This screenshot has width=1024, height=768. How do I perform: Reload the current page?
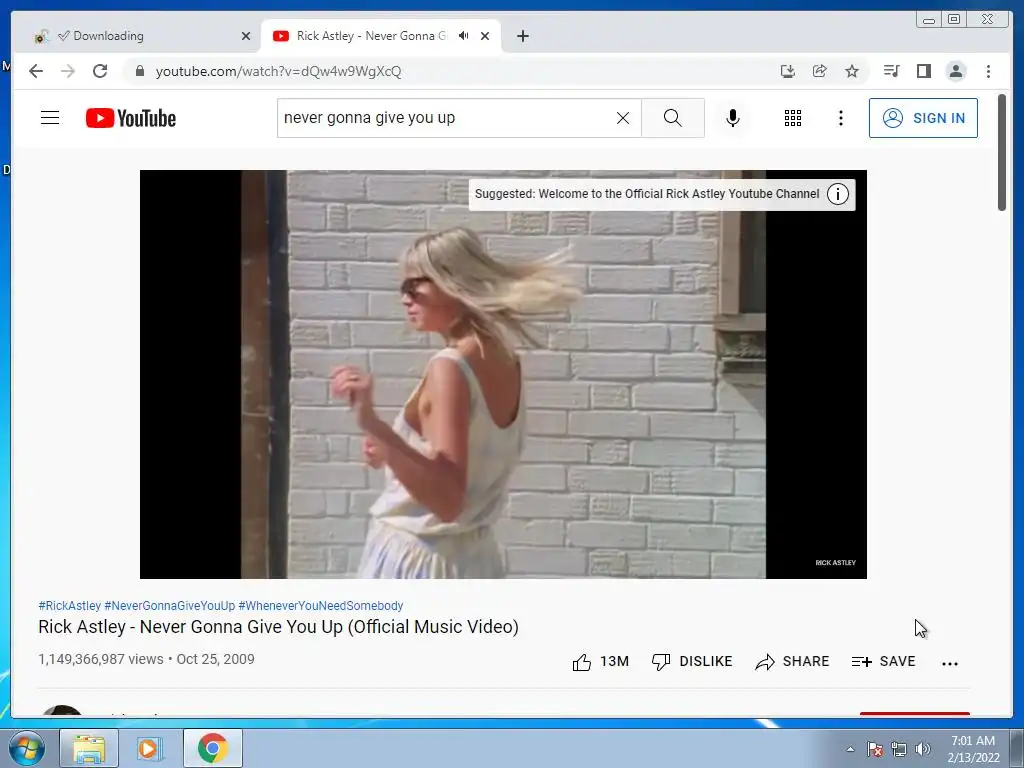coord(100,71)
